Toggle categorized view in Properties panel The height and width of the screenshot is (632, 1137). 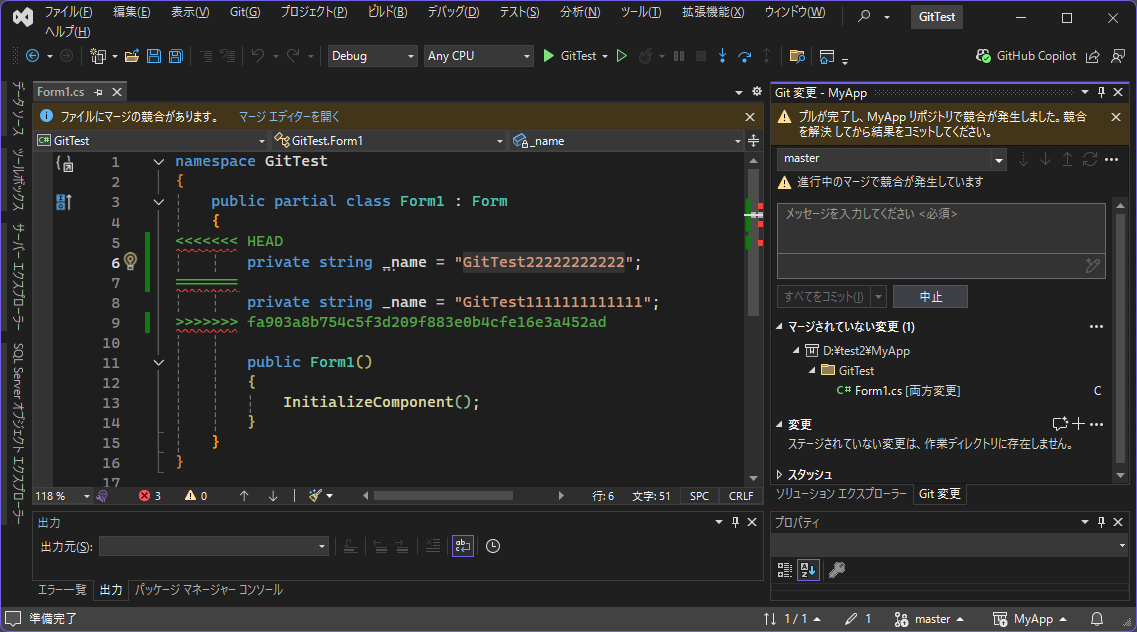pyautogui.click(x=785, y=570)
